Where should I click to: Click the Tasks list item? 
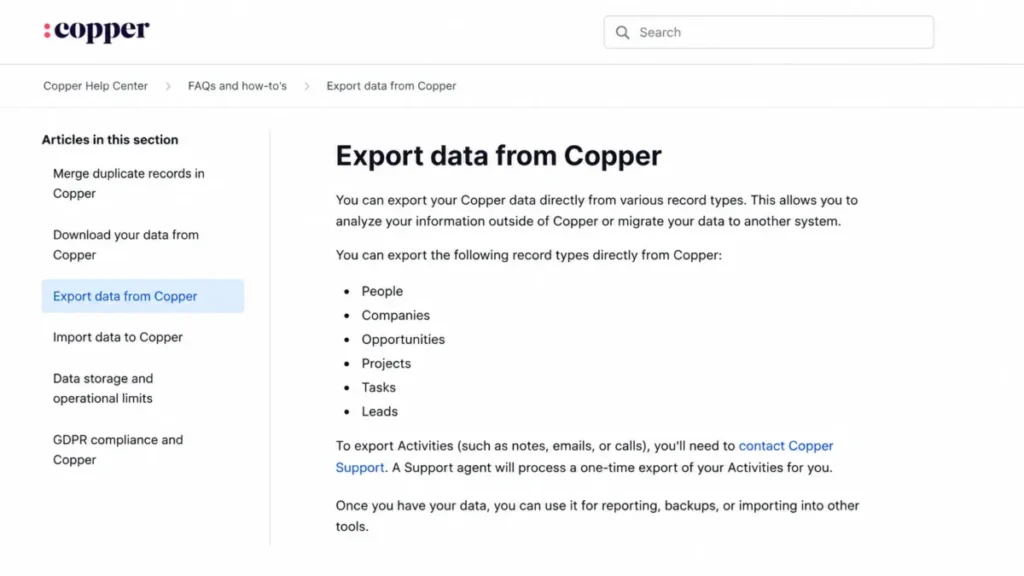tap(379, 388)
